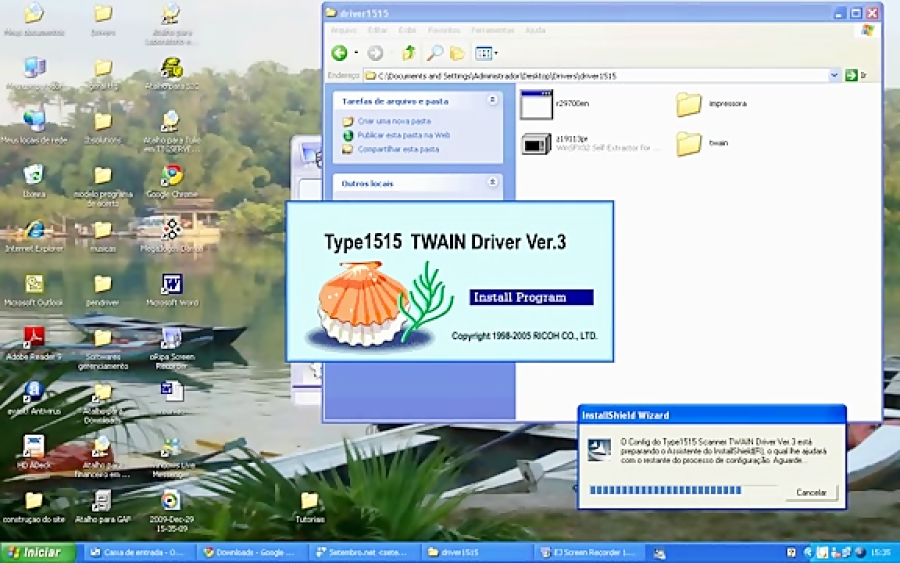Image resolution: width=900 pixels, height=563 pixels.
Task: Launch Google Chrome from the desktop
Action: click(x=171, y=177)
